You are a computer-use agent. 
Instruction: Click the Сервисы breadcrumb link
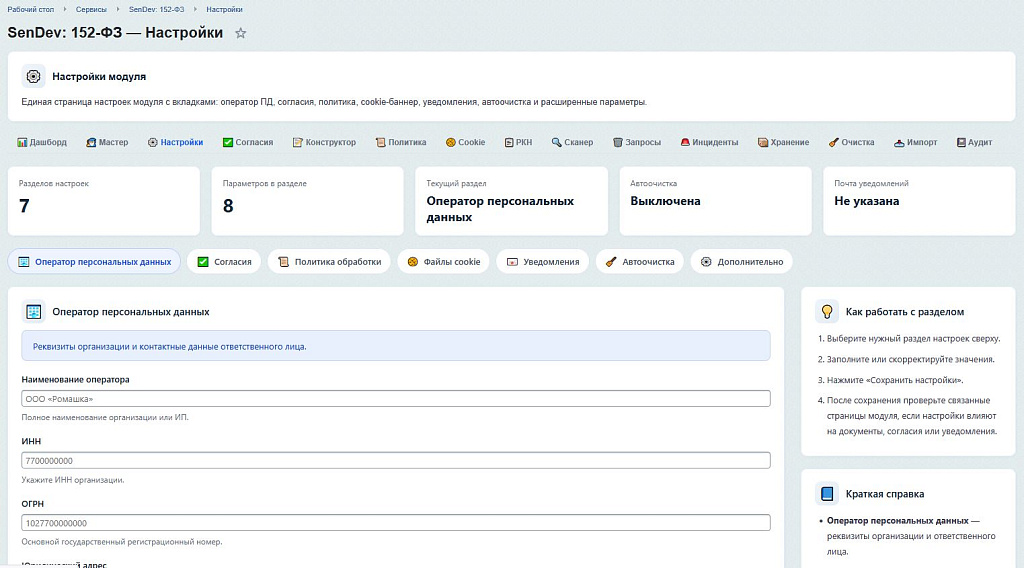pyautogui.click(x=91, y=8)
